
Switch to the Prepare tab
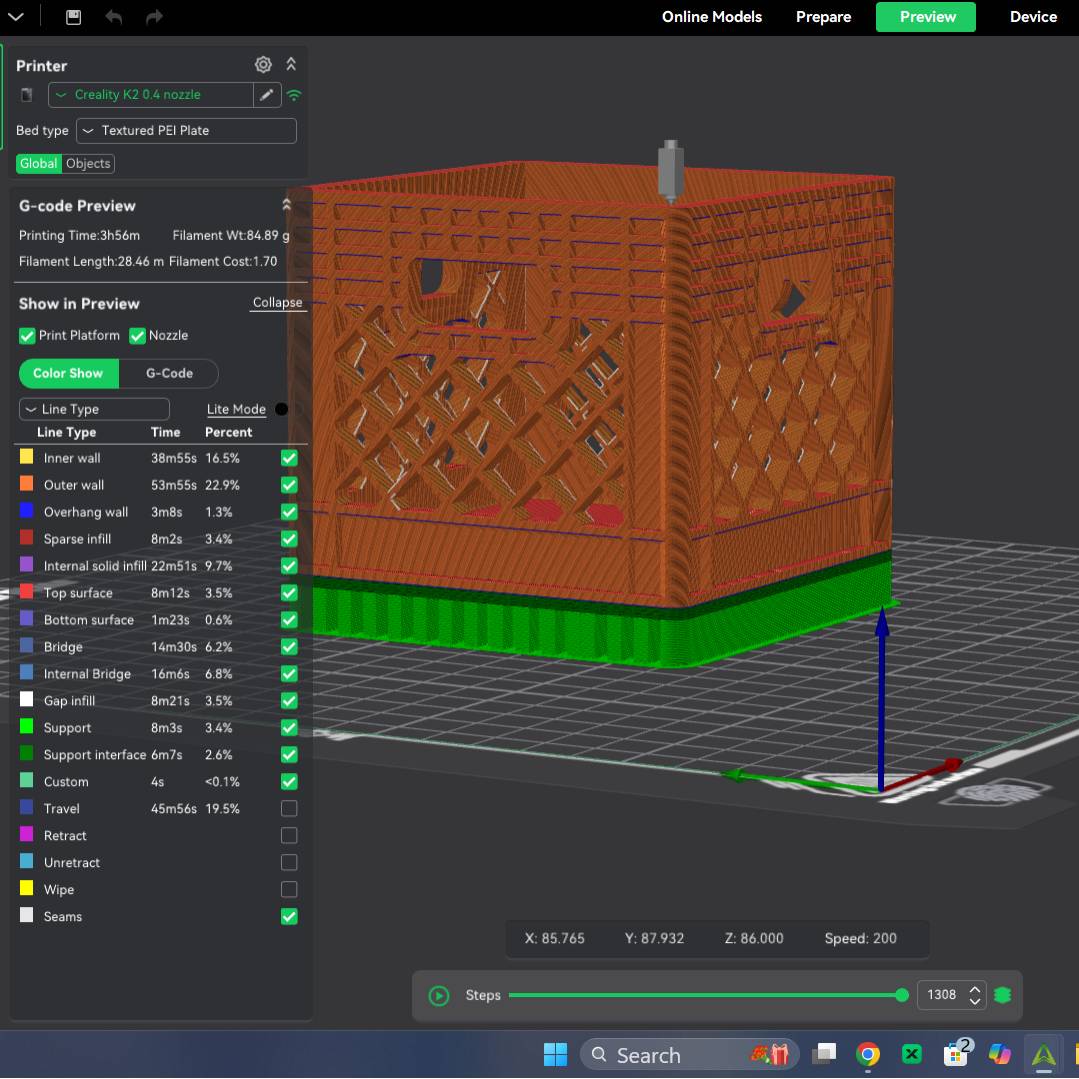(823, 17)
